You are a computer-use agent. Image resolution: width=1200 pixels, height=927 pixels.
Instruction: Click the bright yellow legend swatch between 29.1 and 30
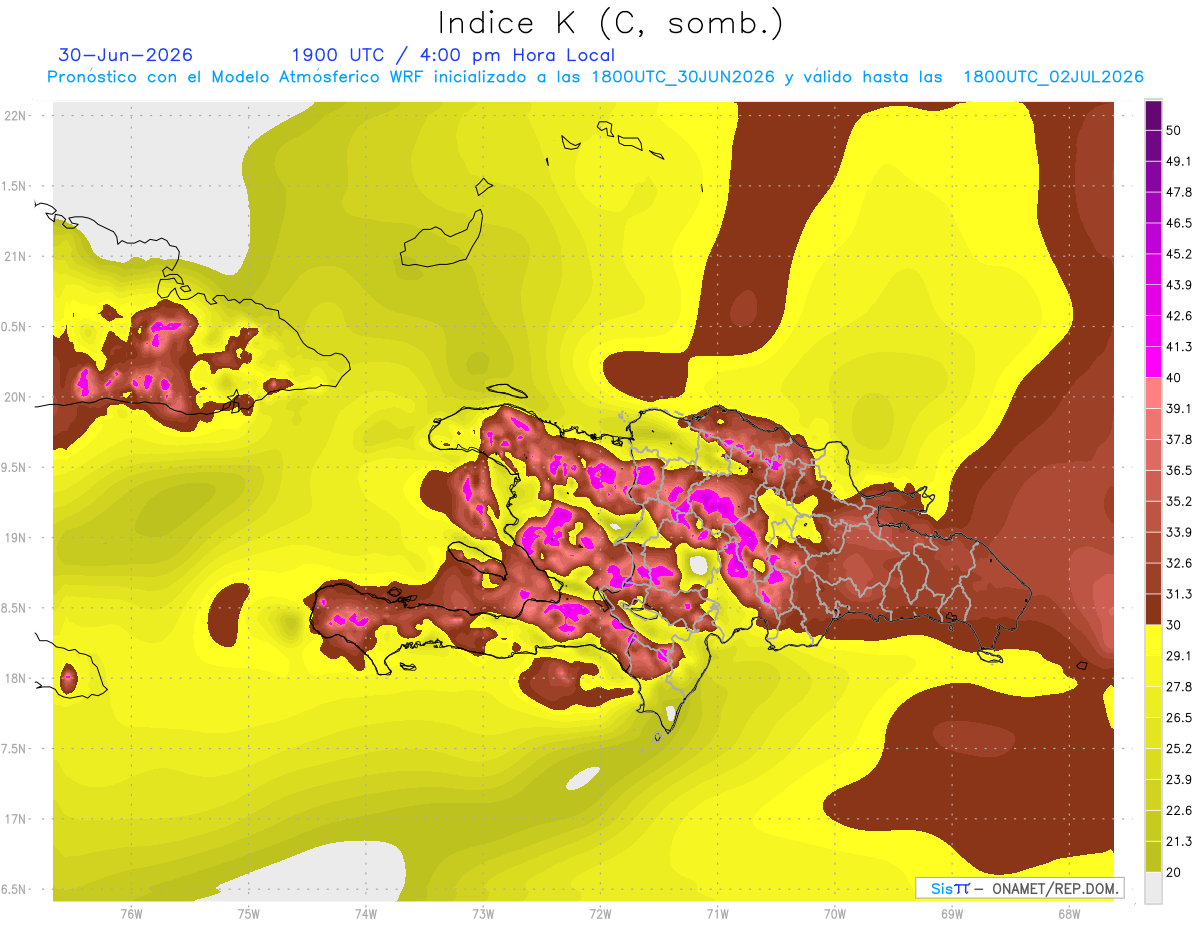click(x=1153, y=640)
